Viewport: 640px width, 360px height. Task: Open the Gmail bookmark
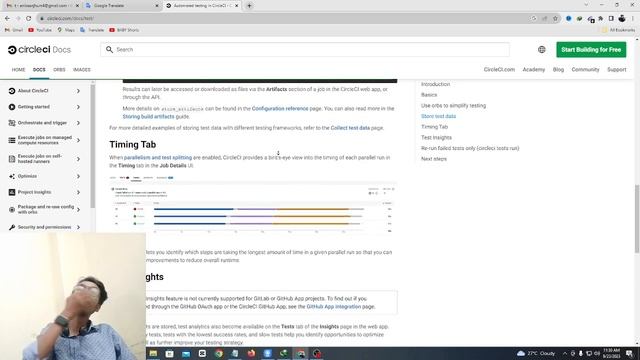(x=14, y=30)
